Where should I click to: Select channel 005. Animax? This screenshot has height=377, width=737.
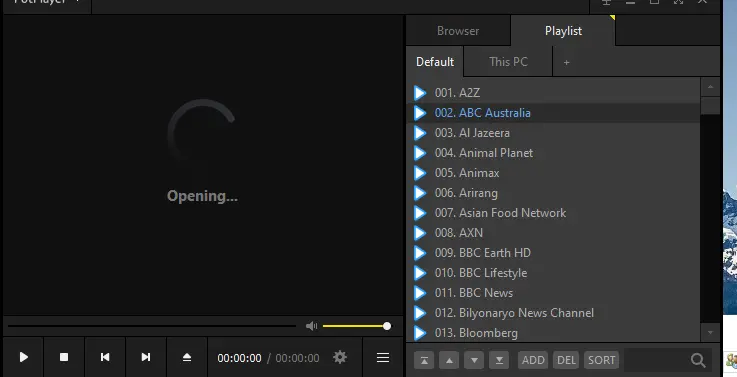pyautogui.click(x=553, y=173)
